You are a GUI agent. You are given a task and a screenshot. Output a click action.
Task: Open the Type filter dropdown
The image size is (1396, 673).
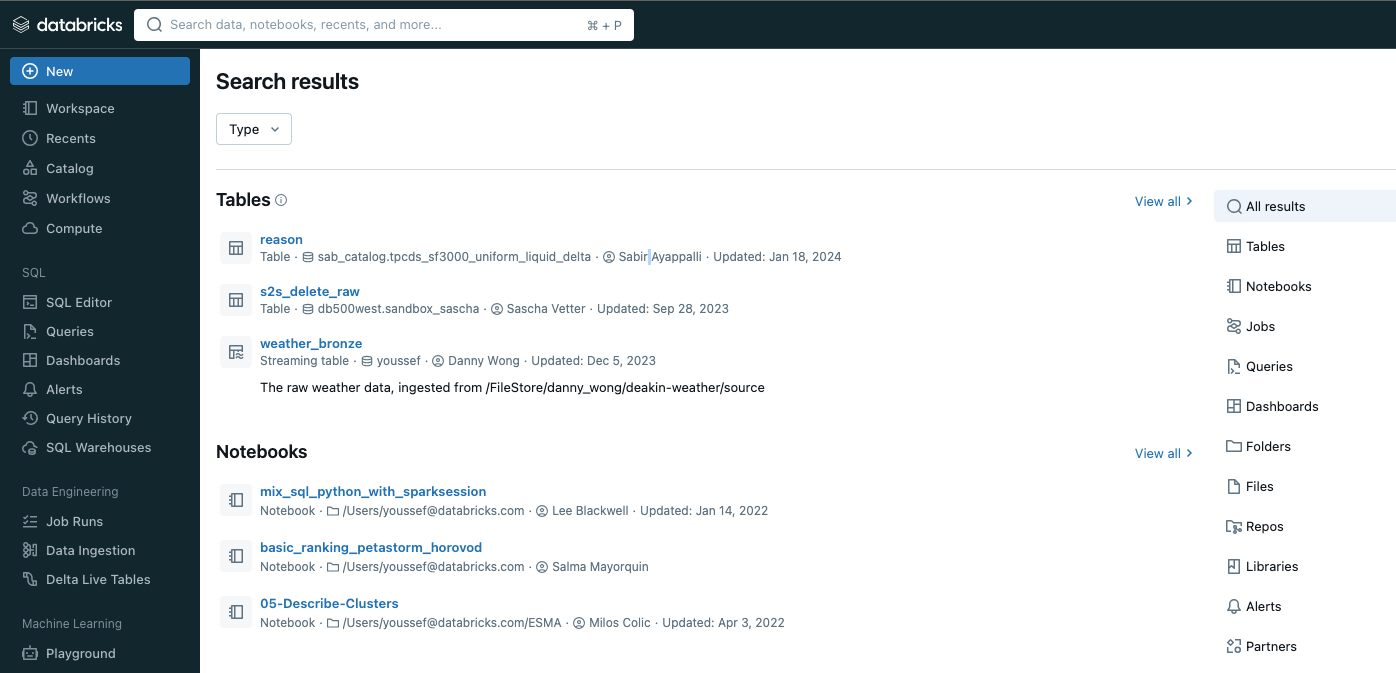[x=254, y=129]
